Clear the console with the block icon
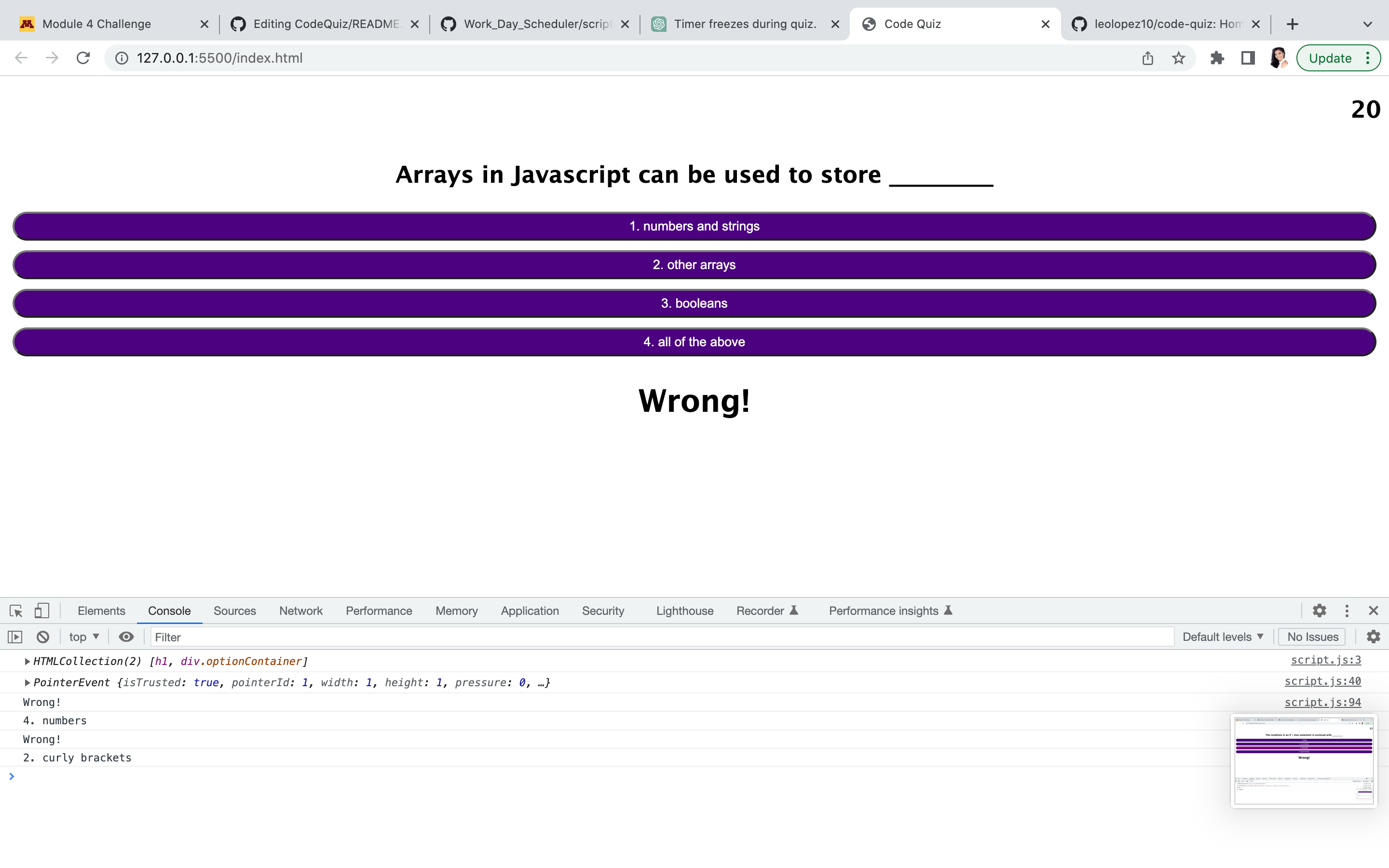This screenshot has height=868, width=1389. tap(43, 637)
